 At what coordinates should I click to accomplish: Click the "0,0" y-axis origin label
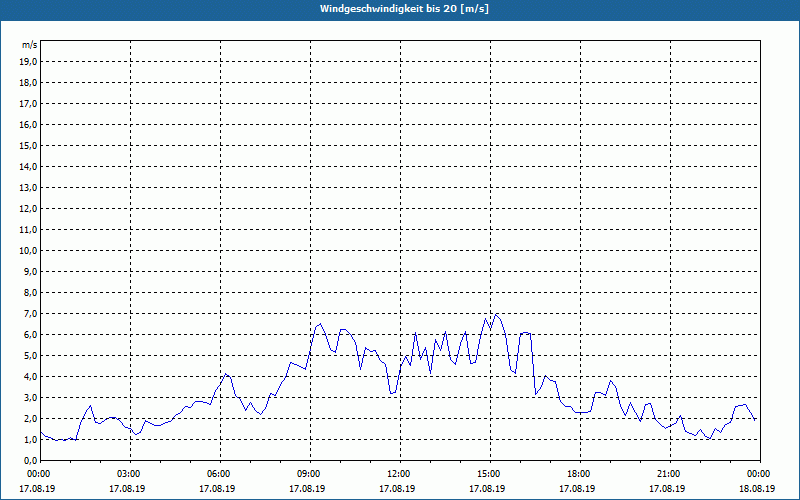pos(30,460)
